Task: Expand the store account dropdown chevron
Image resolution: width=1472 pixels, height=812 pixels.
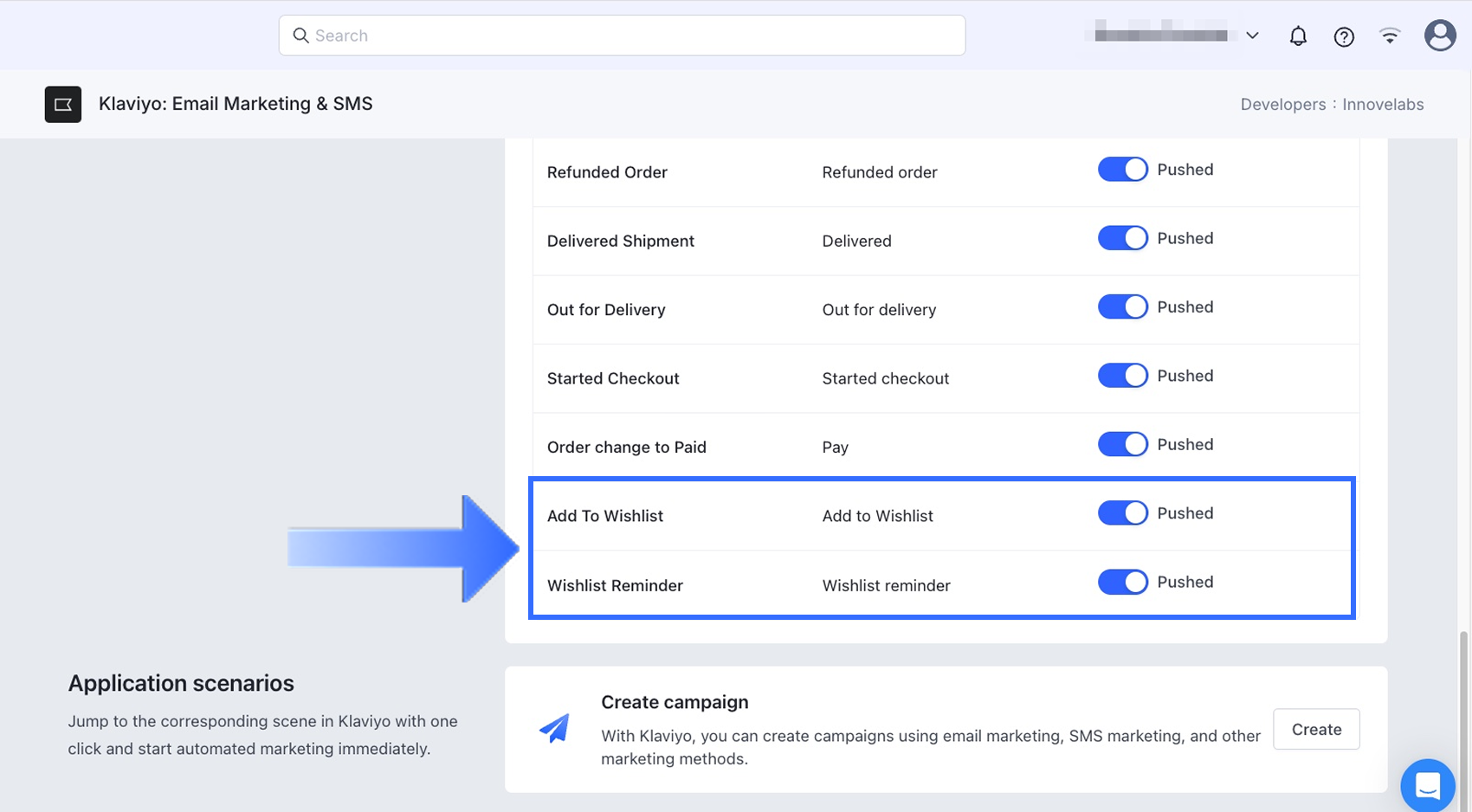Action: coord(1252,35)
